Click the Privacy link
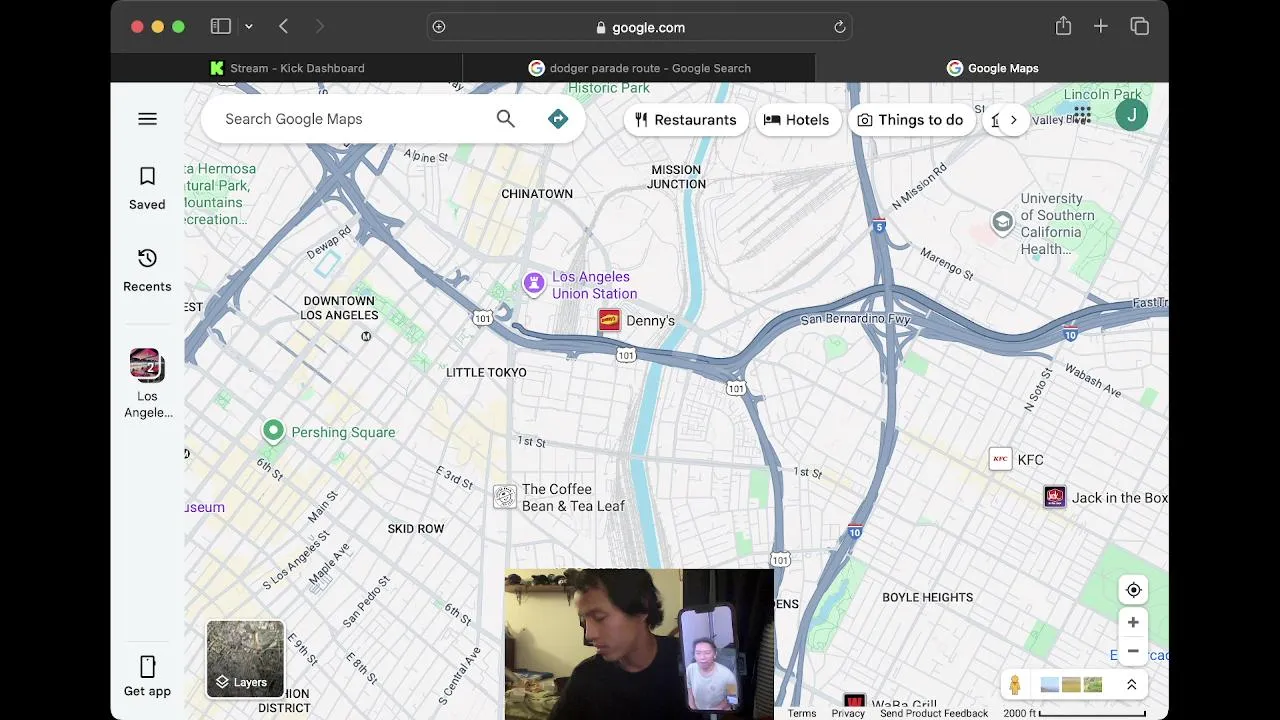This screenshot has width=1280, height=720. (848, 713)
